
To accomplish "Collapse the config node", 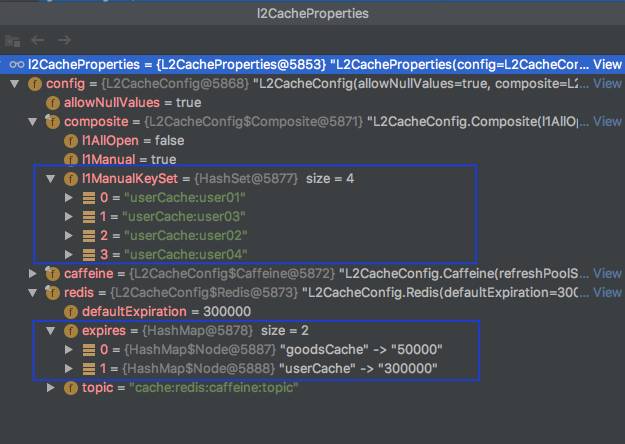I will [x=15, y=84].
